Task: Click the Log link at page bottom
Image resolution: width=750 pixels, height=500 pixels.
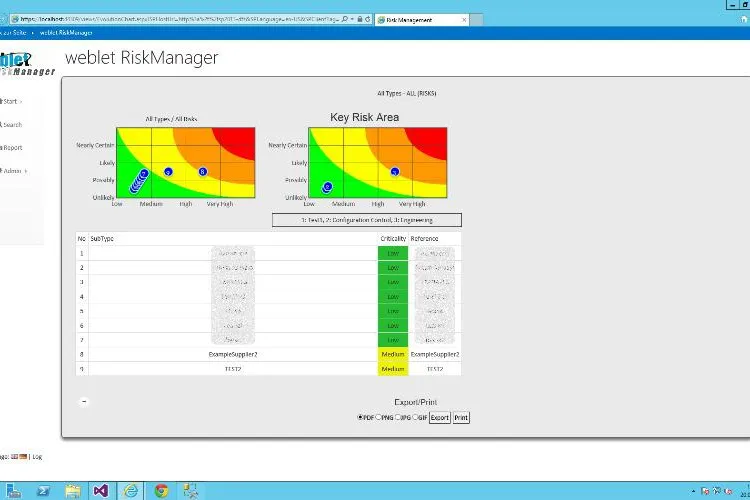Action: click(37, 457)
